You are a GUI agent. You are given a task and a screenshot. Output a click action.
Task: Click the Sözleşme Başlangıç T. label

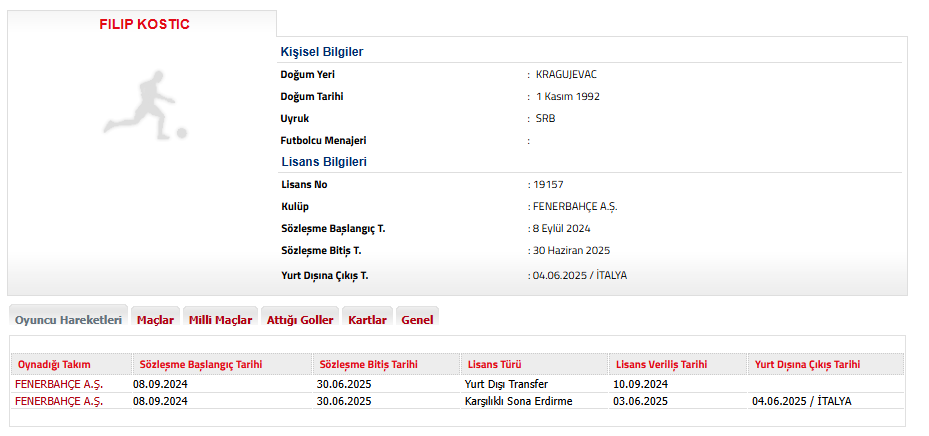click(x=334, y=229)
